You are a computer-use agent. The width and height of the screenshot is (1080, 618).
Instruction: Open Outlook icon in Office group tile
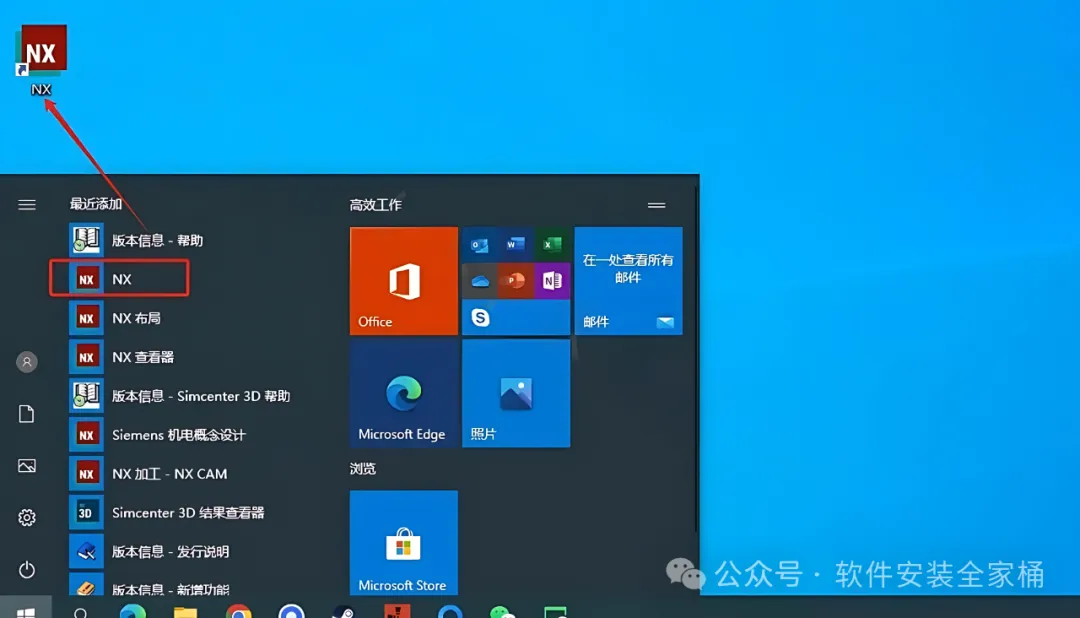tap(479, 245)
